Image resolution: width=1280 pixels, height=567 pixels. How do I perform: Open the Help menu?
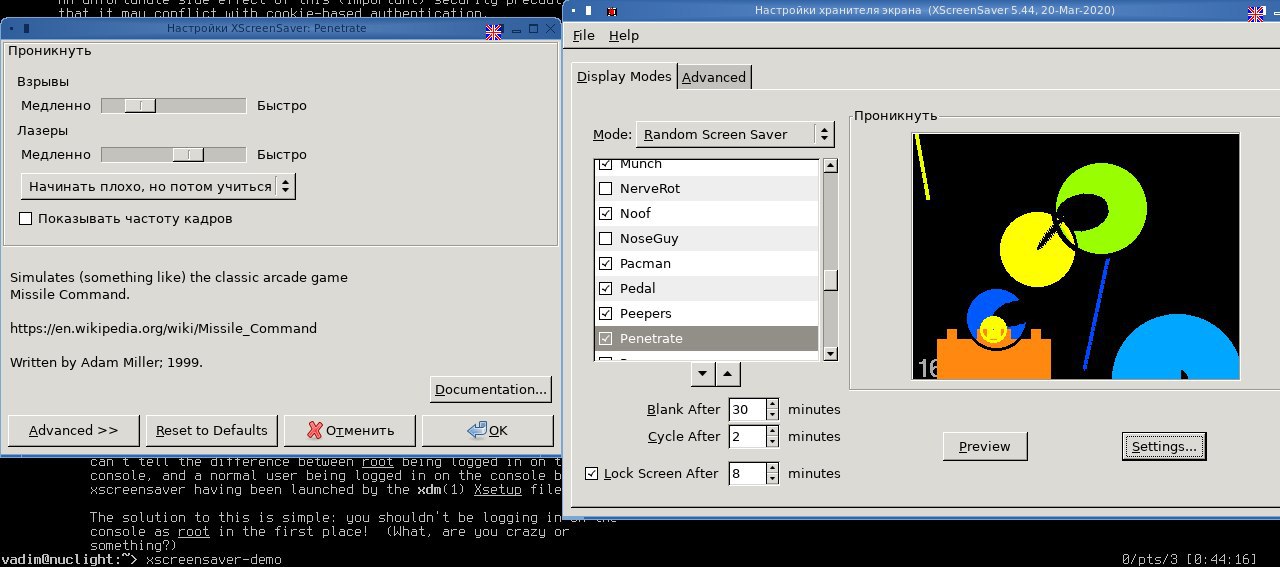[x=624, y=35]
